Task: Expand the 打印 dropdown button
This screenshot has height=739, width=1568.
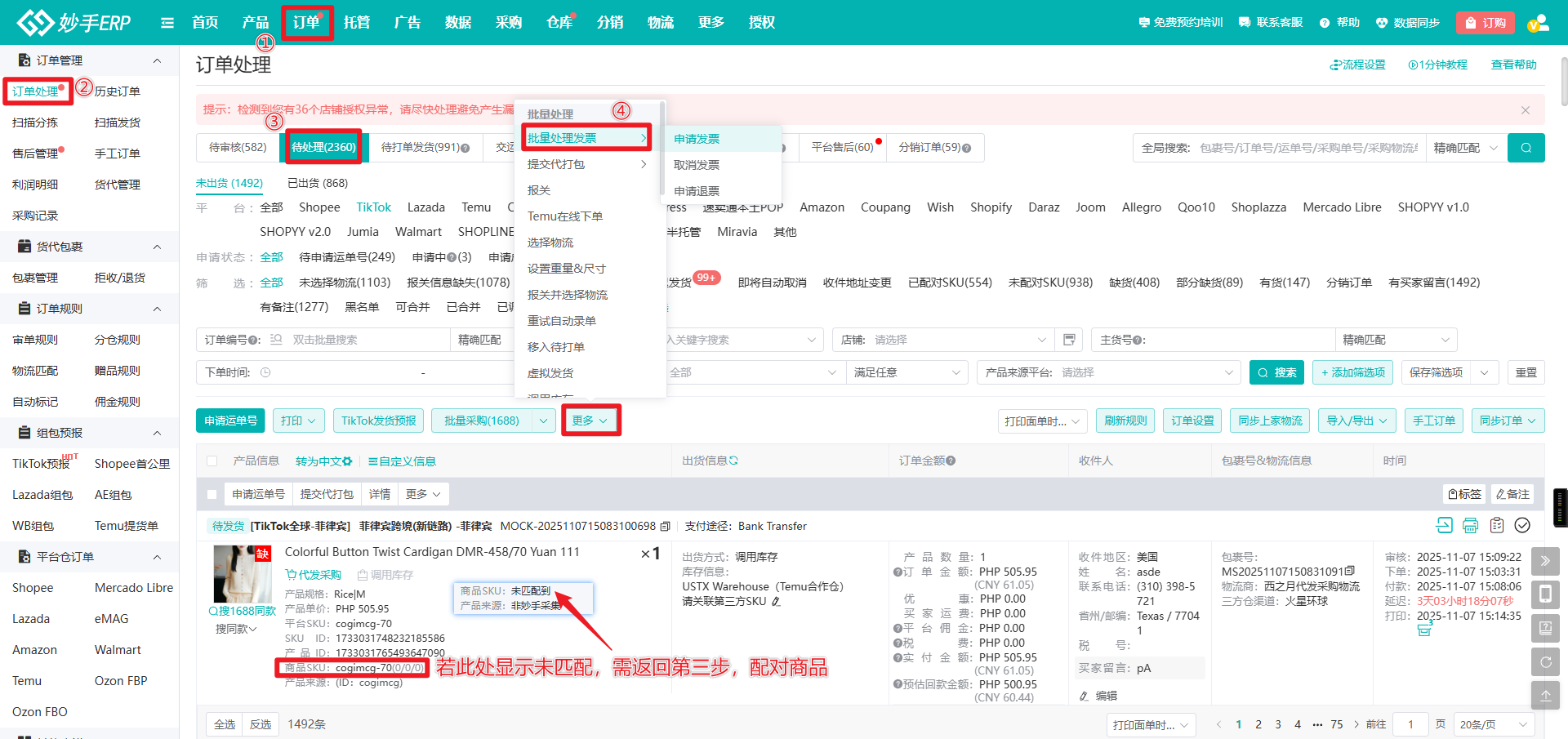Action: [x=298, y=421]
